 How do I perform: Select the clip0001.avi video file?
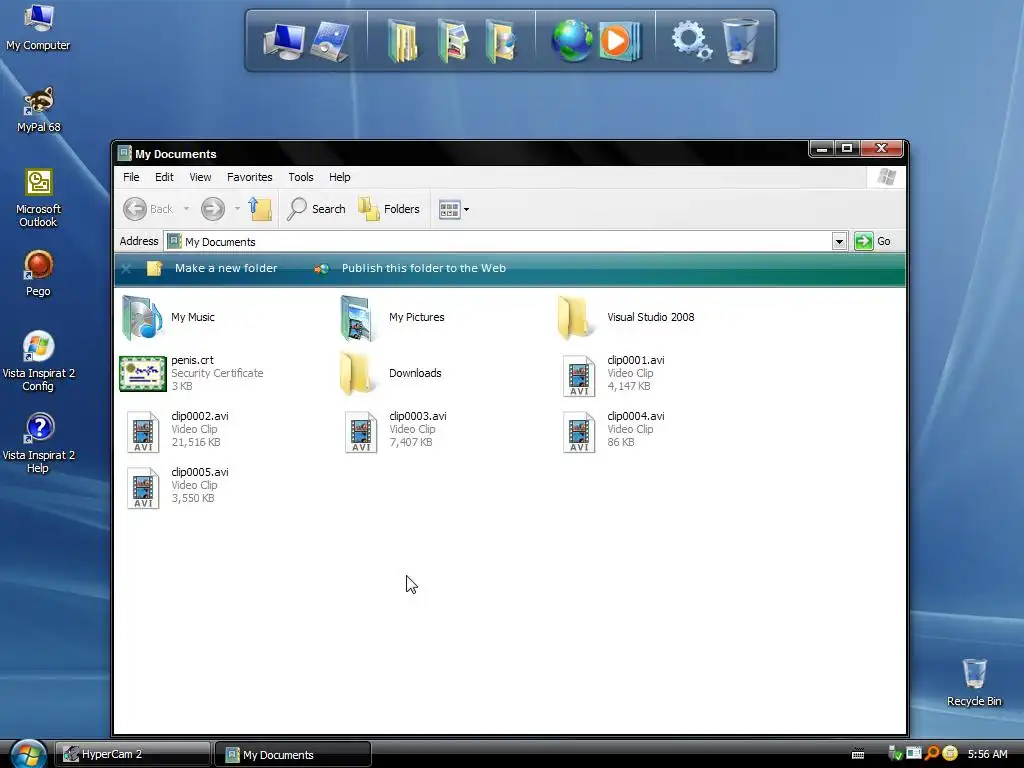point(614,374)
